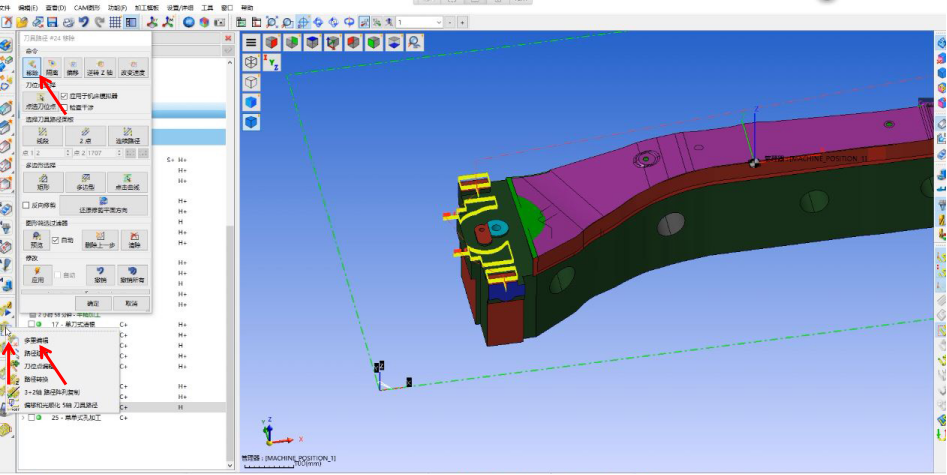
Task: Click the 偏移 (offset) command button
Action: (x=72, y=67)
